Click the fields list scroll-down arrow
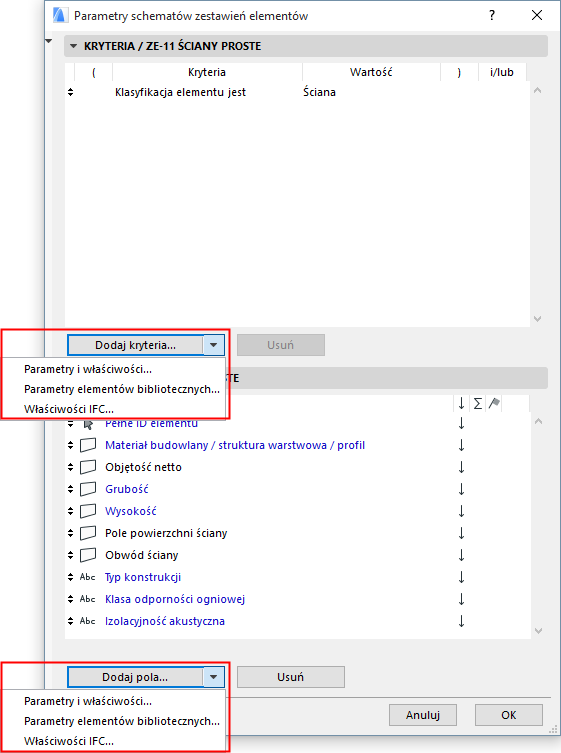 (x=538, y=631)
